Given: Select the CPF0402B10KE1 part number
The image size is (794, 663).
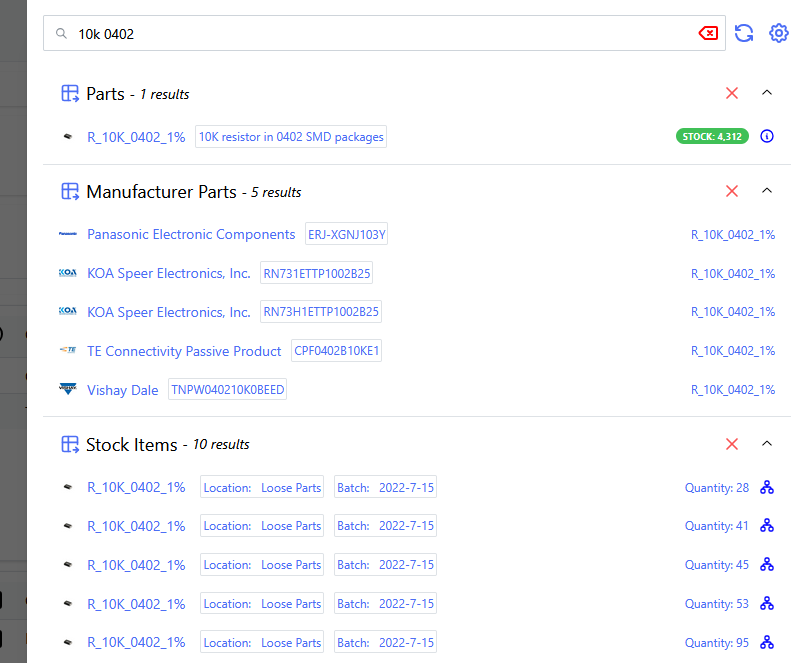Looking at the screenshot, I should (336, 351).
